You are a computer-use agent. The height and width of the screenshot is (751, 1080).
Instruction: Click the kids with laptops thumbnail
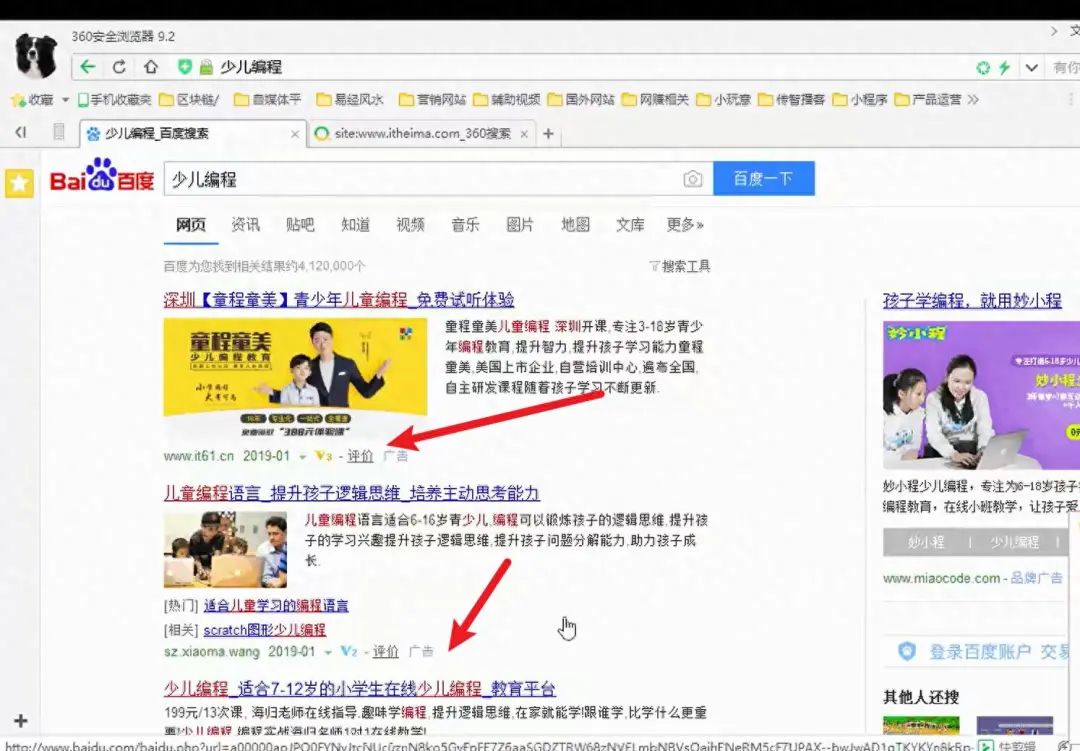tap(225, 549)
